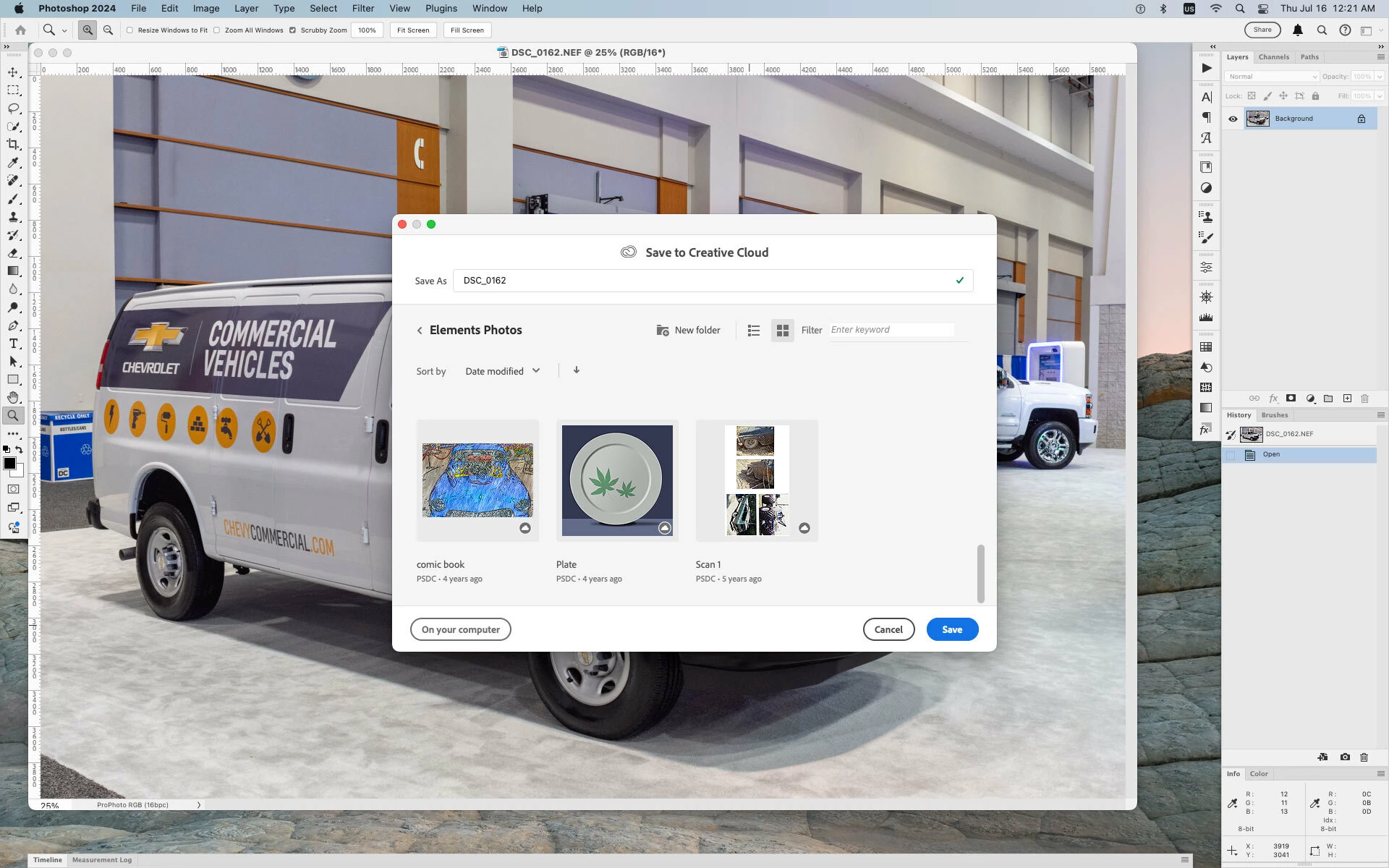Screen dimensions: 1389x868
Task: Select the Eyedropper tool
Action: [x=13, y=163]
